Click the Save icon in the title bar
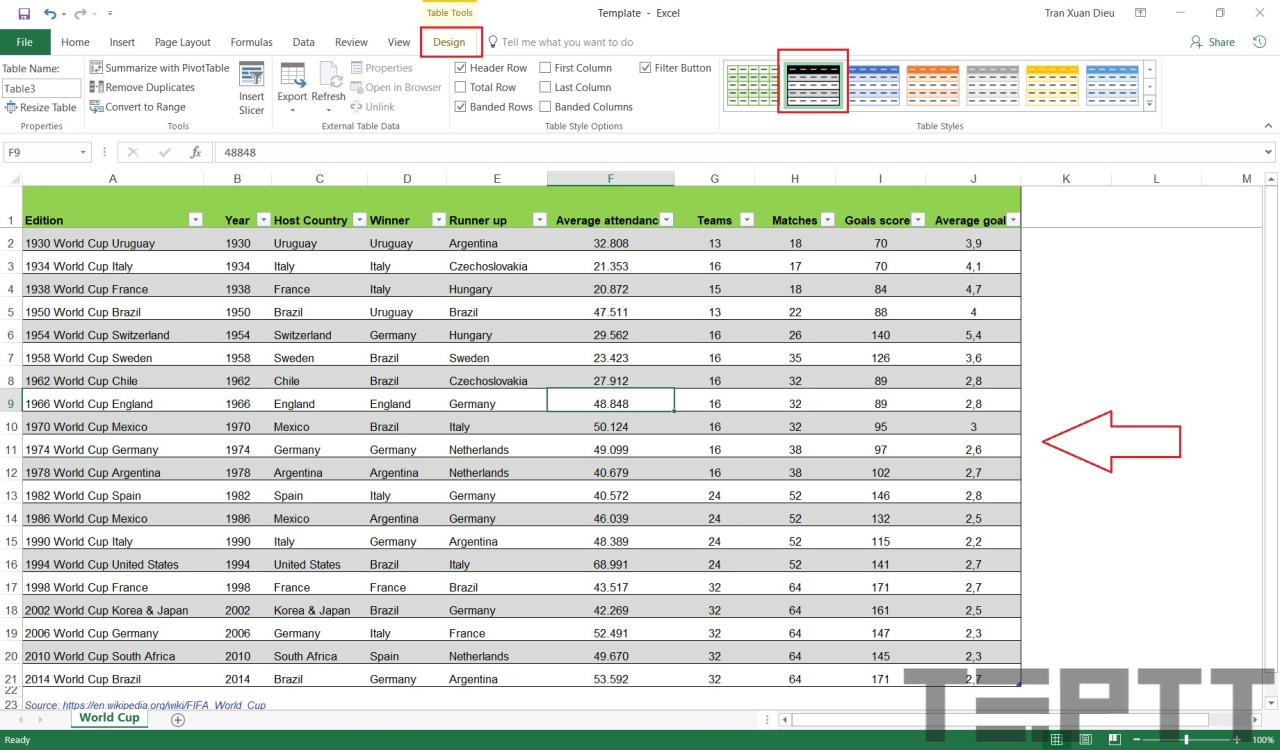Screen dimensions: 1280x750 coord(24,13)
